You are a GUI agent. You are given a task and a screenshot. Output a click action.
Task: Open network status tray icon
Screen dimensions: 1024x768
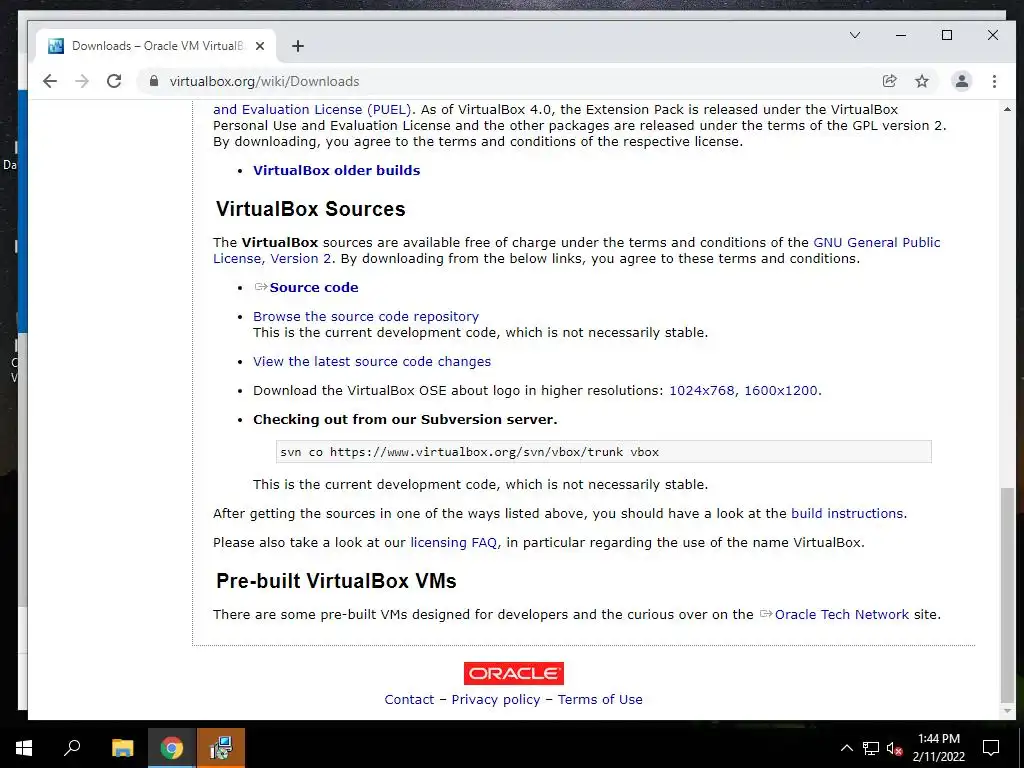[x=871, y=748]
